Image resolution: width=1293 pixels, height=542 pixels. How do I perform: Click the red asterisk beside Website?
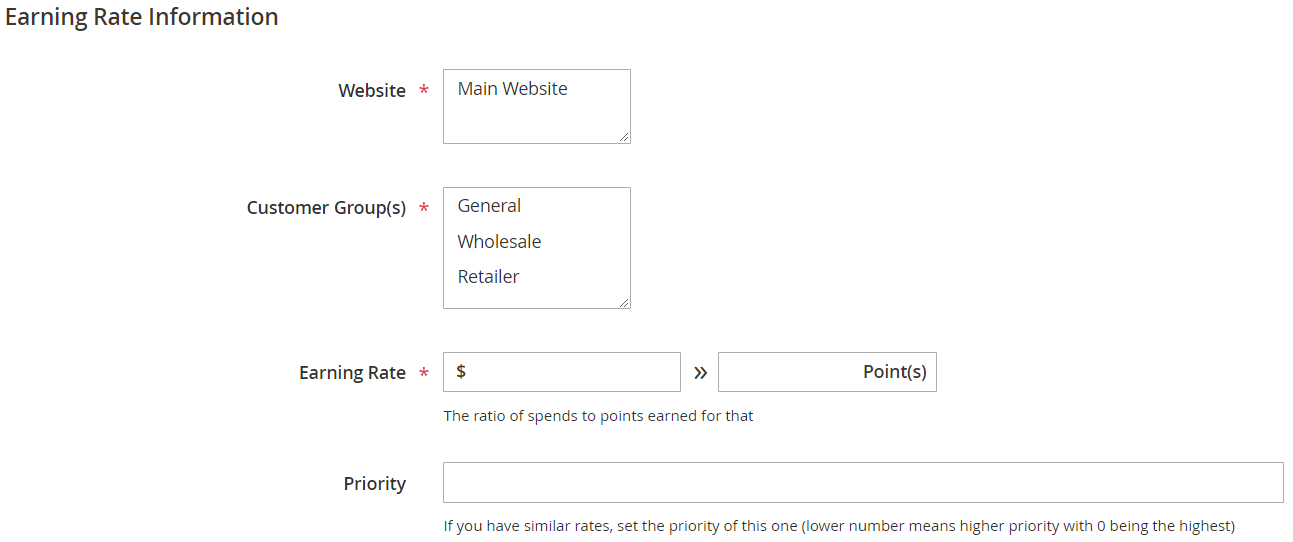[424, 92]
